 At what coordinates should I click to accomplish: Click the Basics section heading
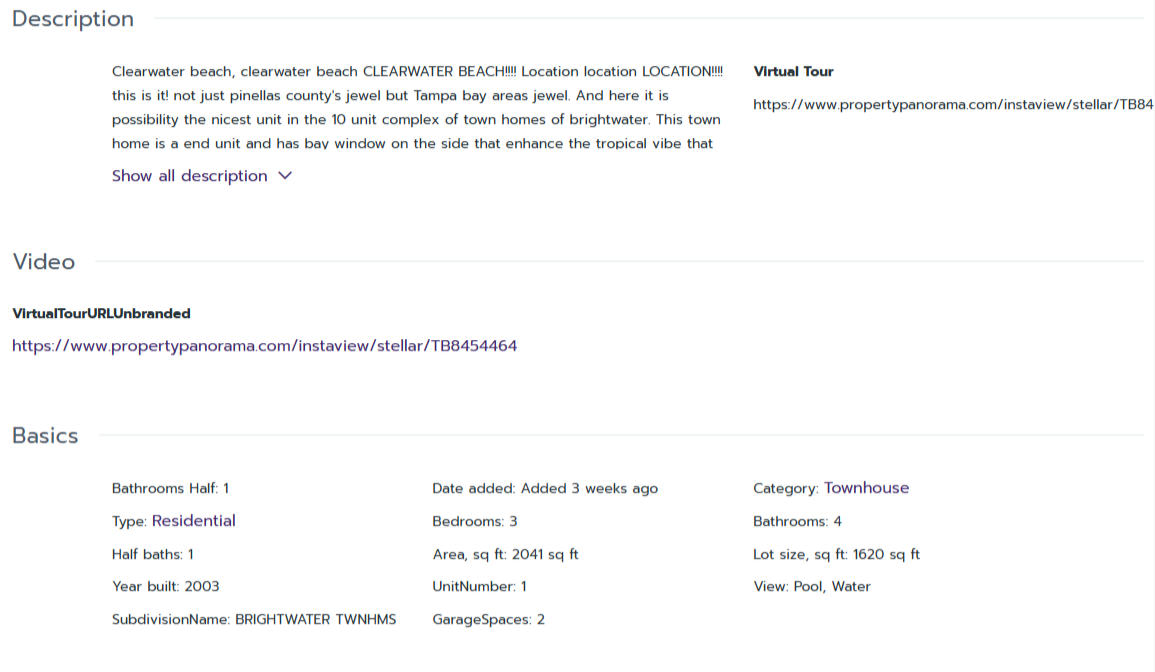coord(45,436)
